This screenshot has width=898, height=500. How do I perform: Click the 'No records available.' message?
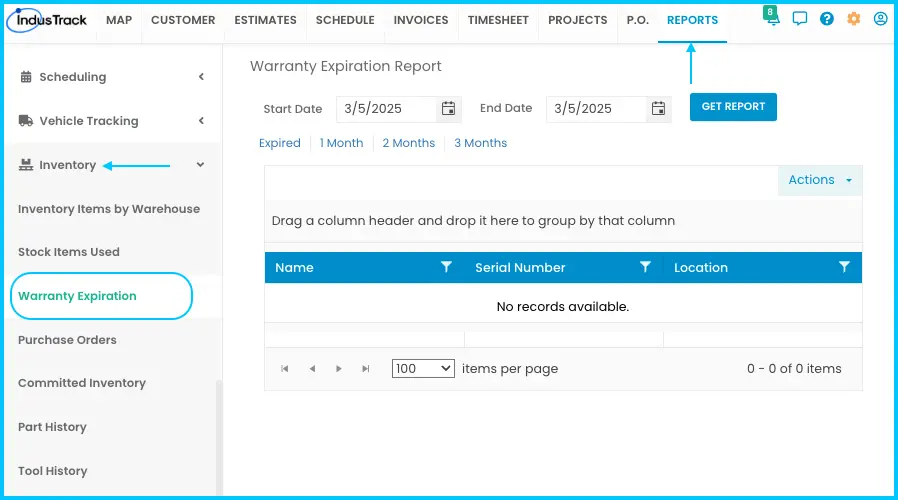click(x=563, y=307)
